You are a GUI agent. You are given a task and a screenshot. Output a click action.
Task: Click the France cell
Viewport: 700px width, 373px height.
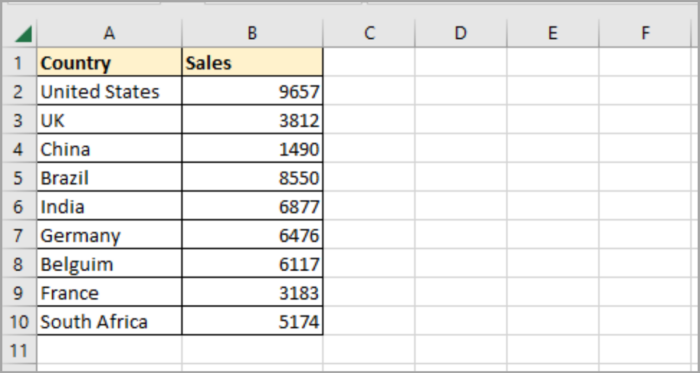coord(109,292)
